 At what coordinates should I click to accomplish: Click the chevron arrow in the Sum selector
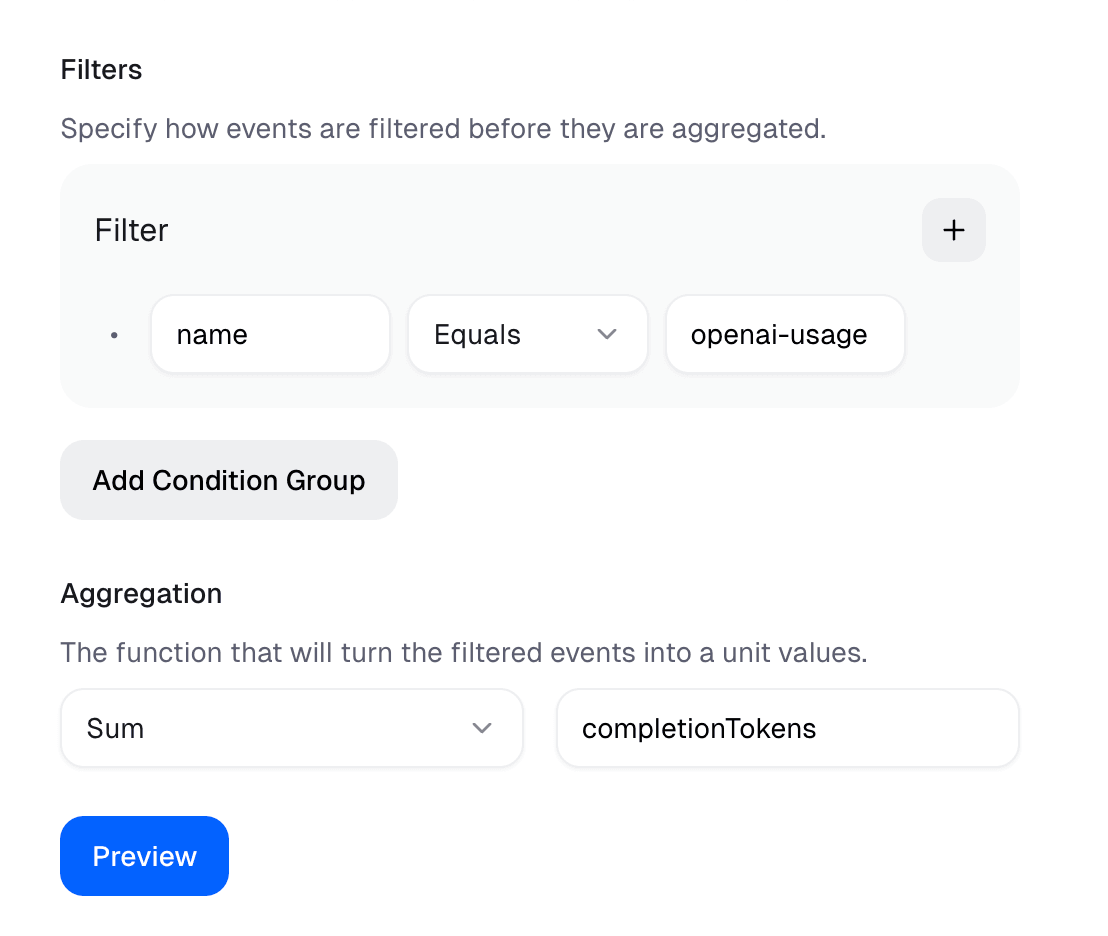click(x=482, y=728)
